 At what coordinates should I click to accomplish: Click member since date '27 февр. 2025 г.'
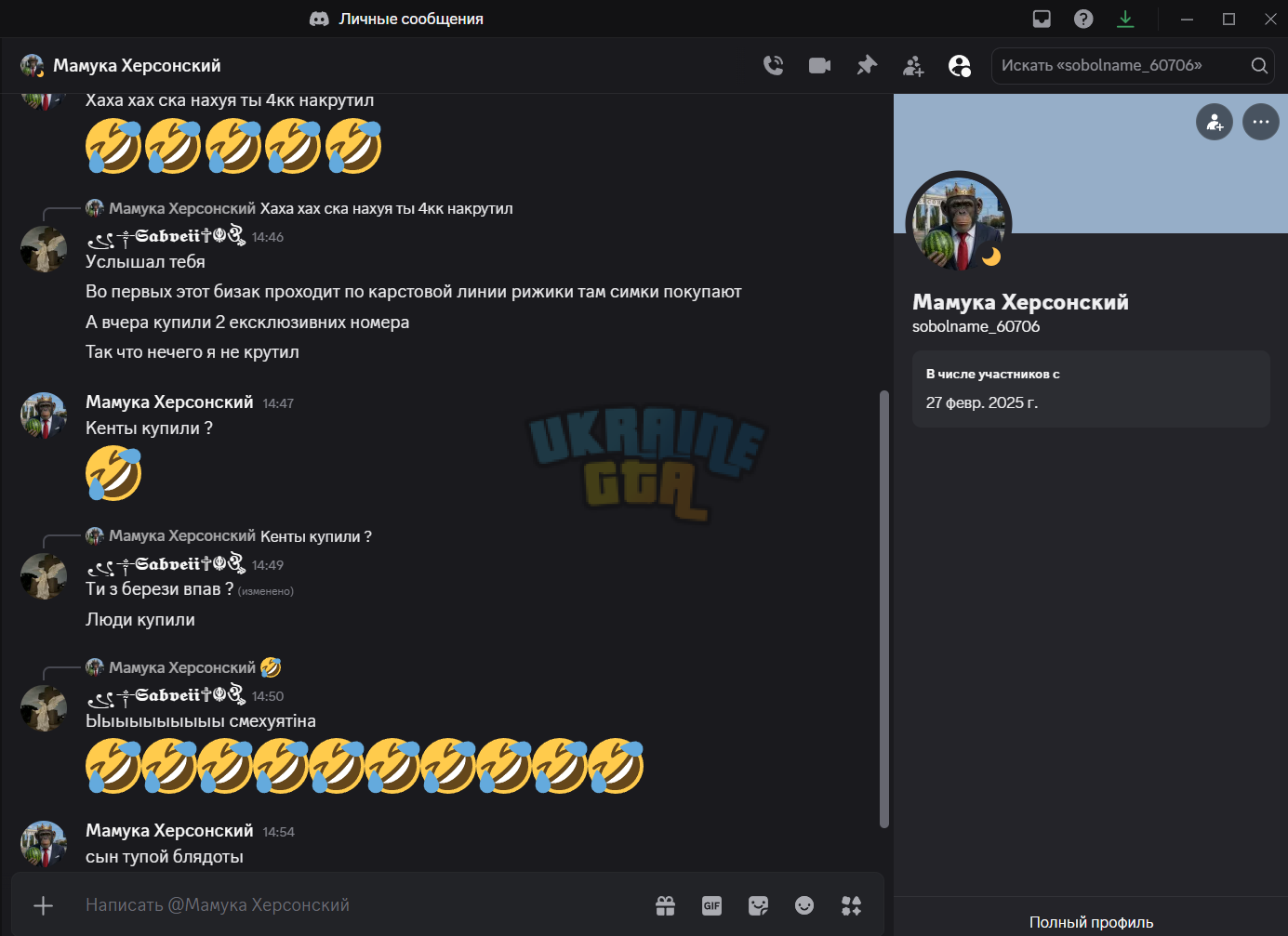[x=981, y=402]
